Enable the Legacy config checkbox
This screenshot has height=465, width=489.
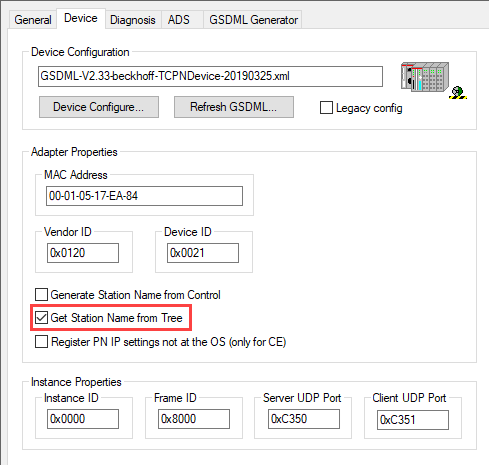[326, 108]
